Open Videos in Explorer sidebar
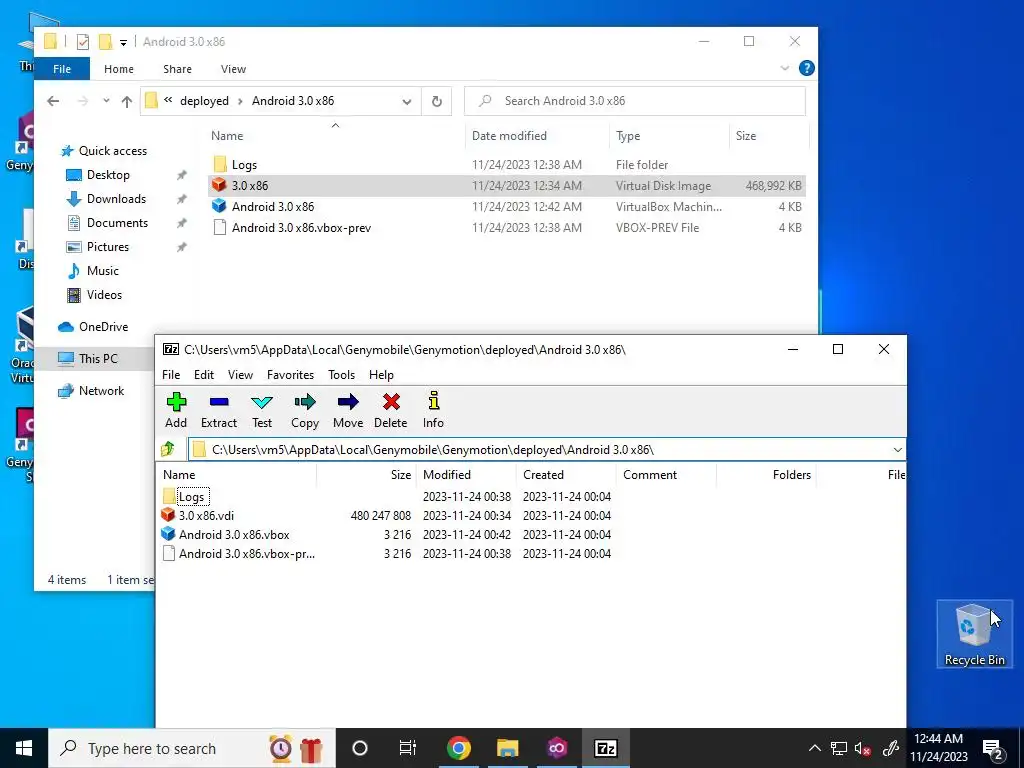 coord(104,295)
